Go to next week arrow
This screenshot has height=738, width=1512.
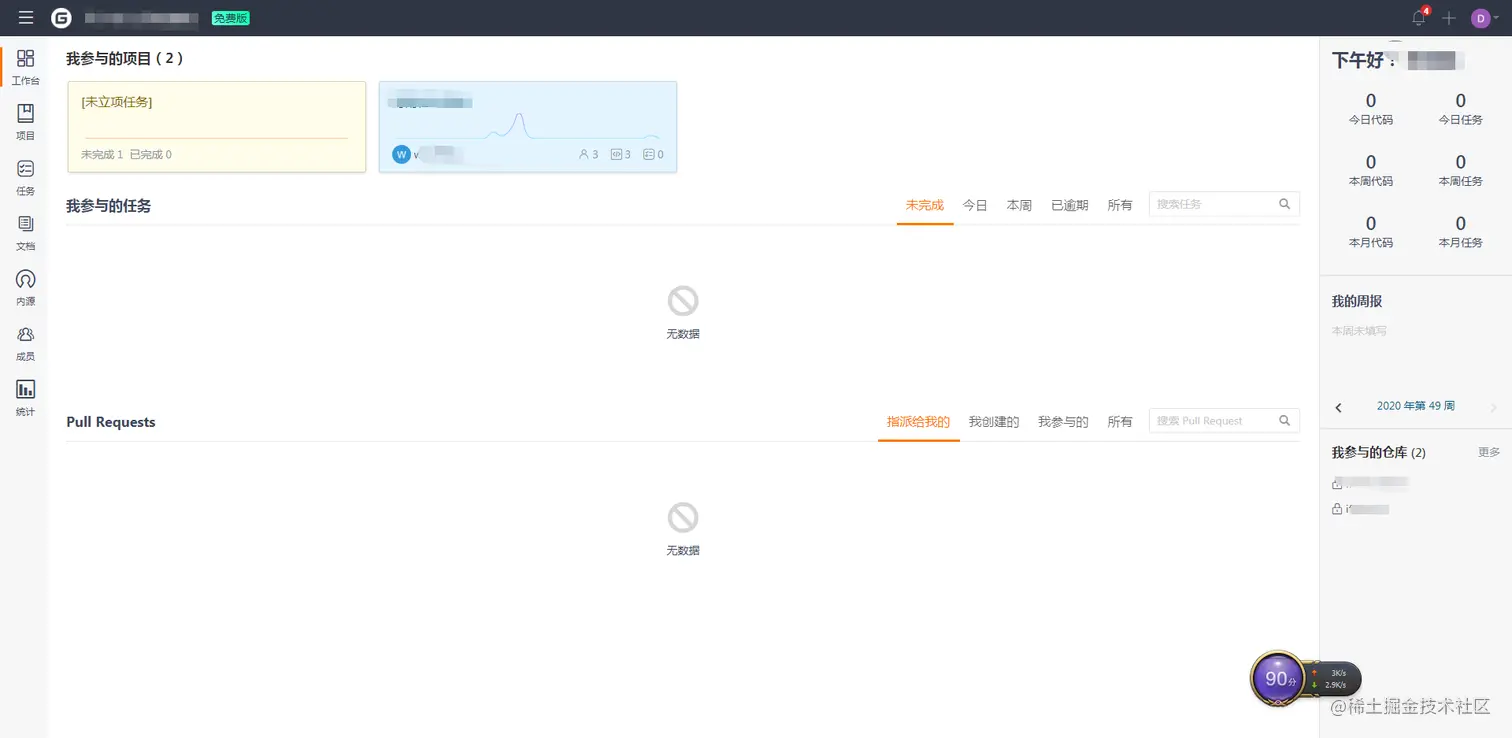pos(1494,407)
